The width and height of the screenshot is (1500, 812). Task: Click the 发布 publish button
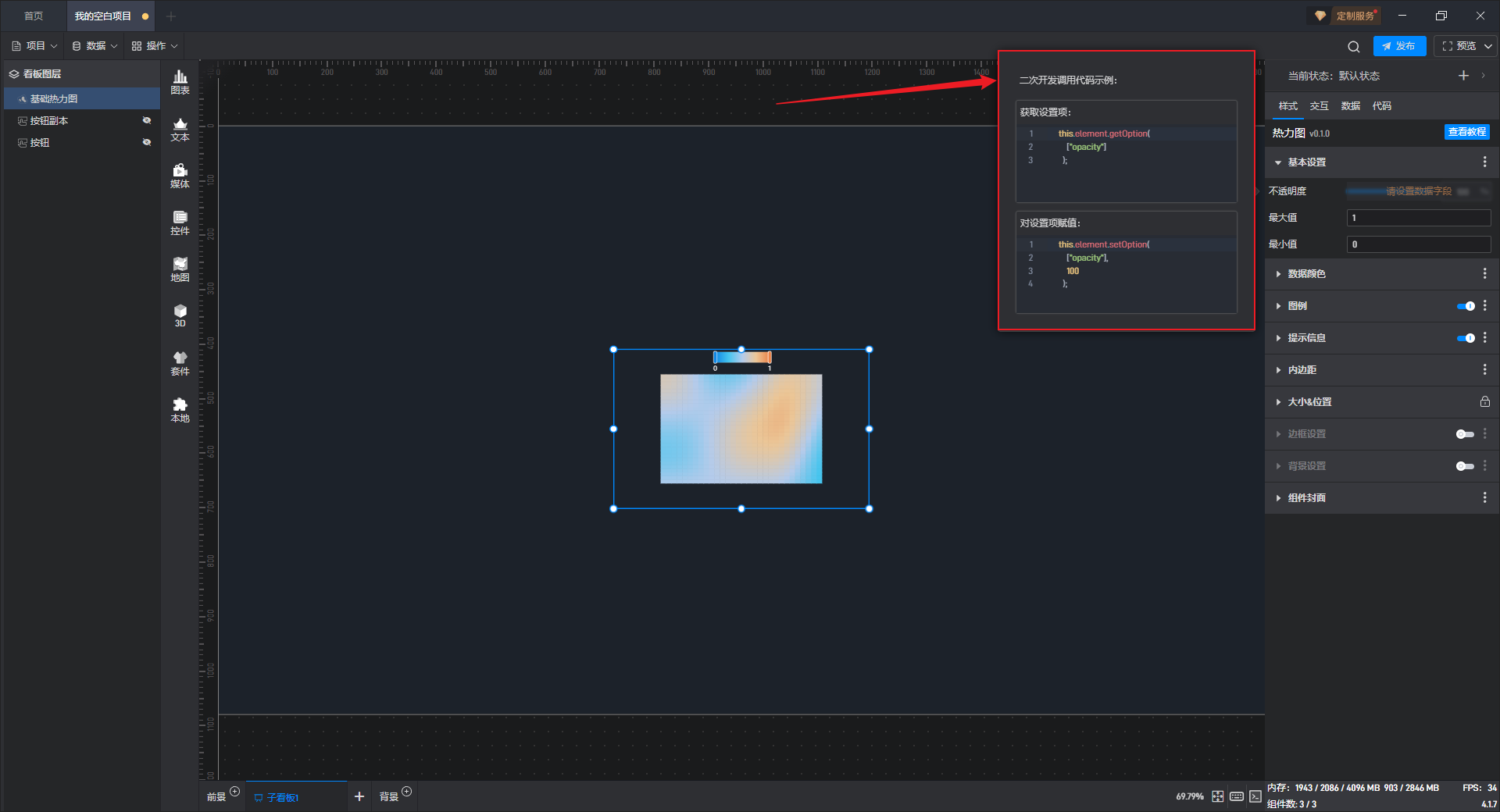point(1399,46)
